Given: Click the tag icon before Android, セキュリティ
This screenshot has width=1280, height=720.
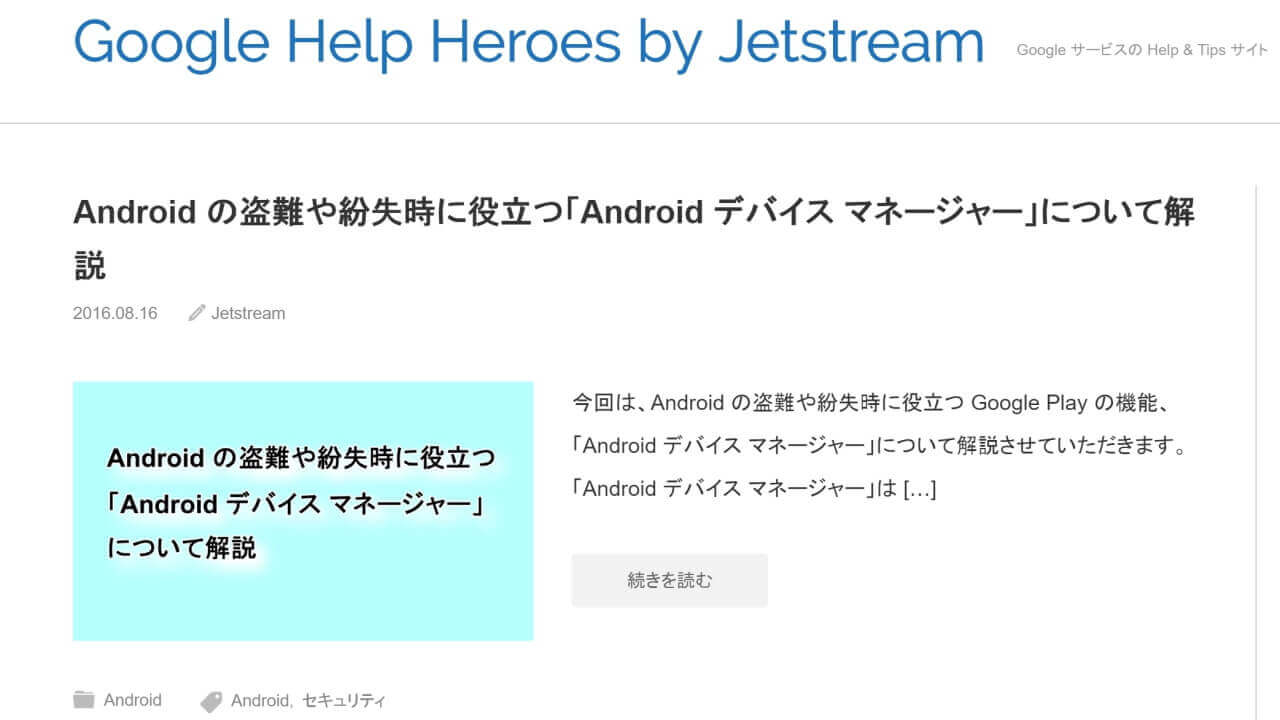Looking at the screenshot, I should tap(211, 700).
